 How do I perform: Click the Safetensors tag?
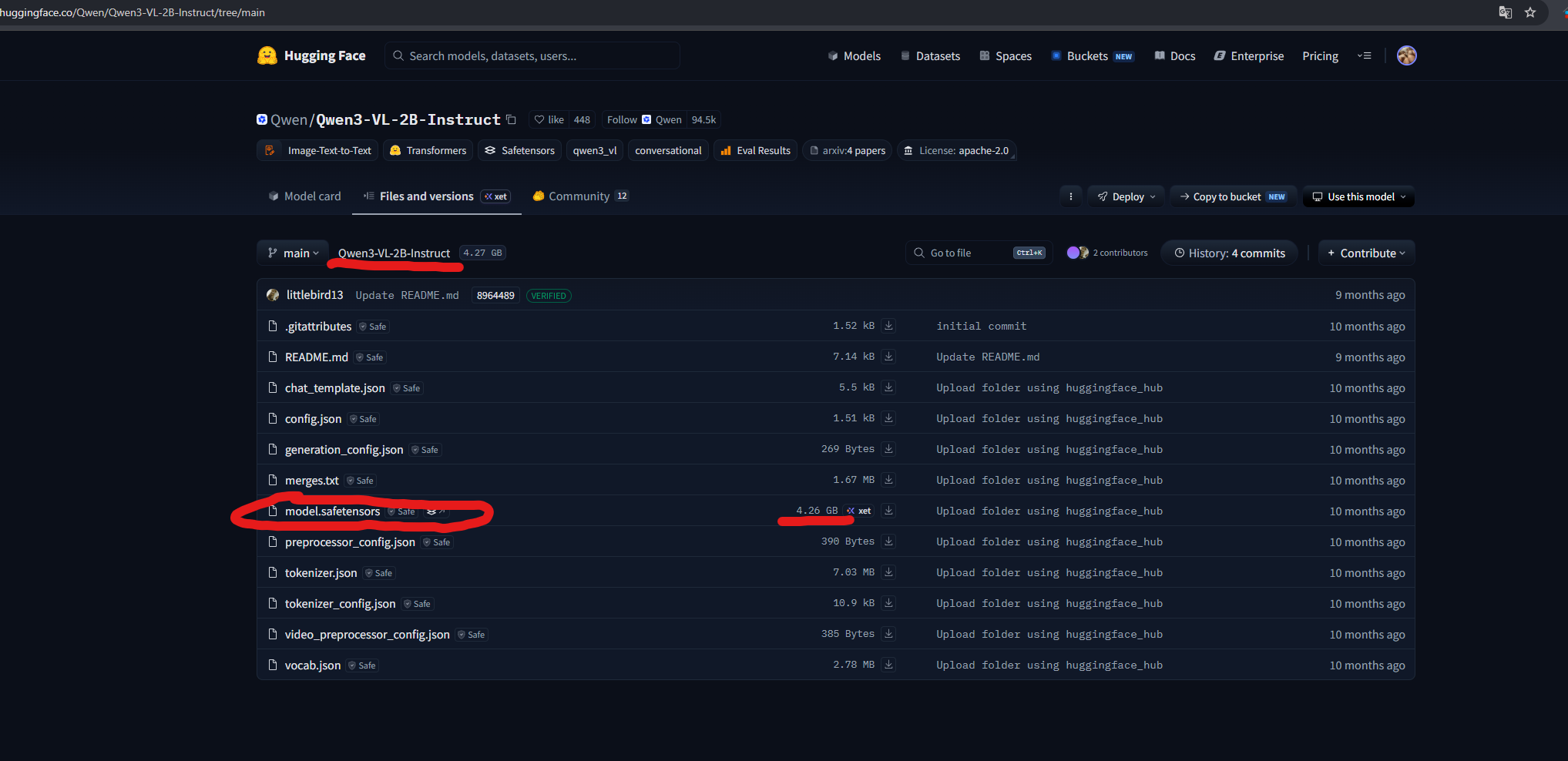click(519, 150)
